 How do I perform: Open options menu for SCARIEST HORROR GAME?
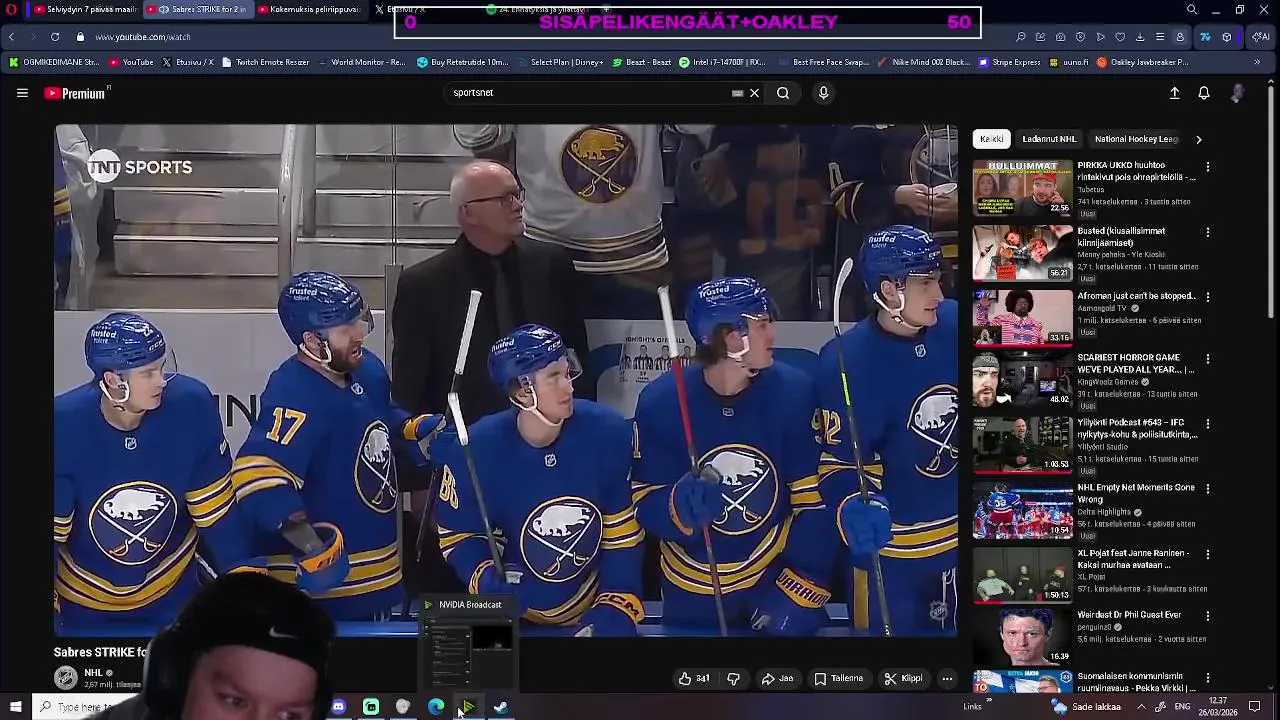coord(1208,359)
